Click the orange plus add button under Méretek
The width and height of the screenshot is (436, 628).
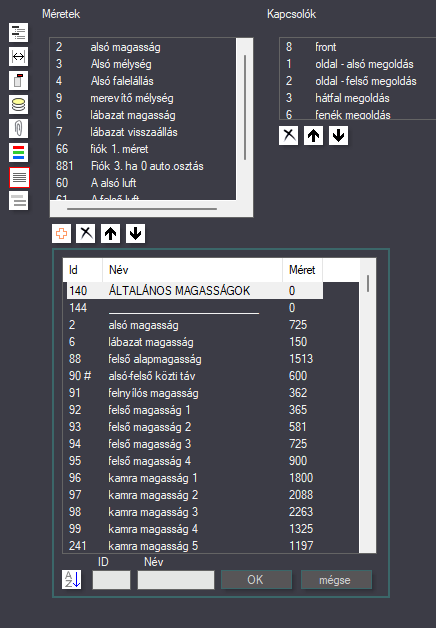(x=61, y=233)
